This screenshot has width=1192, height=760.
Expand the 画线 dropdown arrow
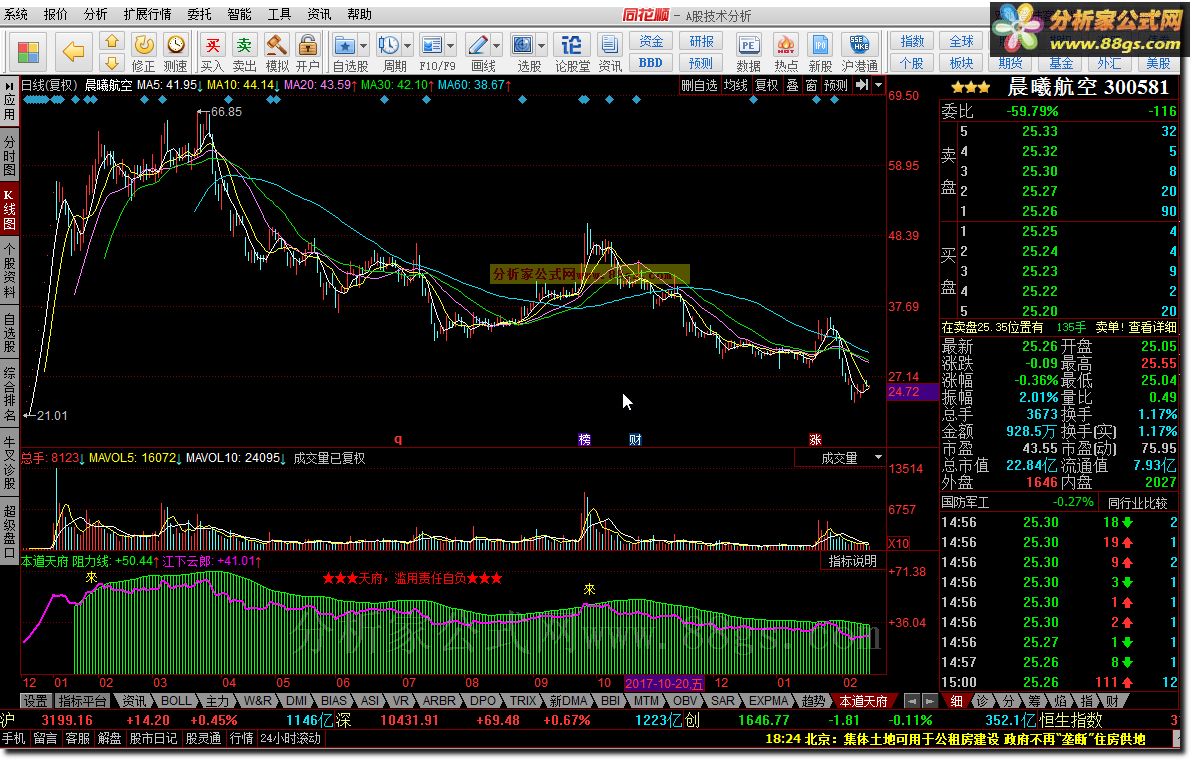point(496,46)
